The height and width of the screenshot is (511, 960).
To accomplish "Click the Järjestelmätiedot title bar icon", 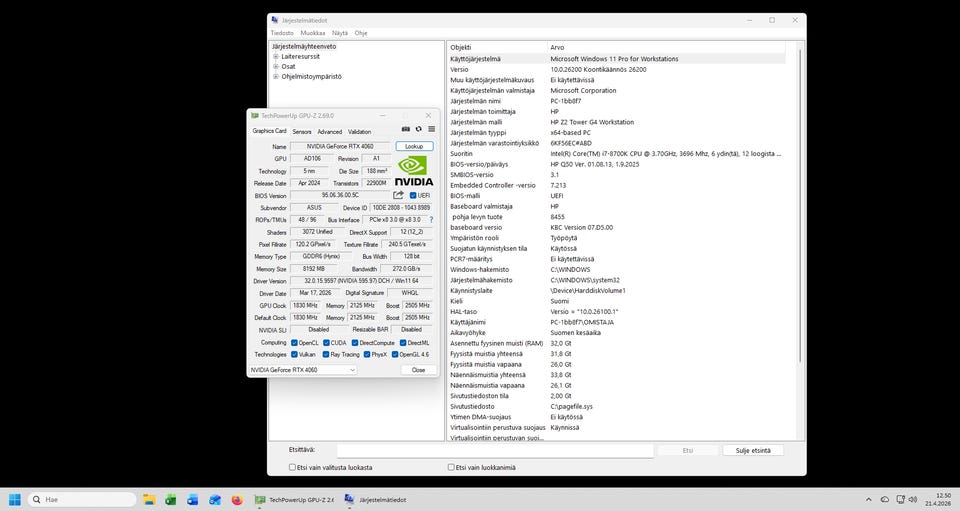I will pyautogui.click(x=275, y=20).
